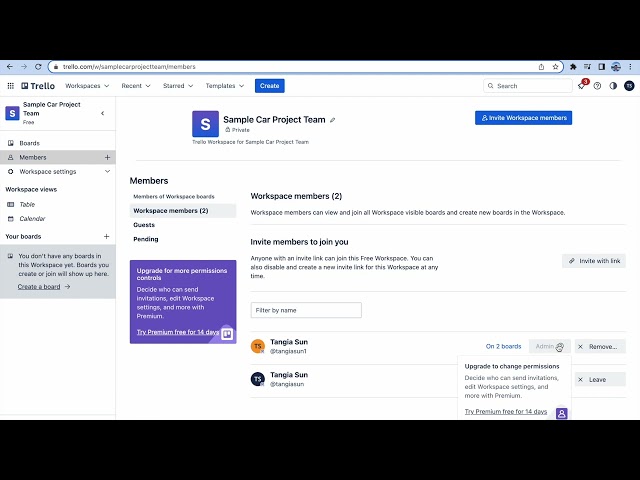The width and height of the screenshot is (640, 480).
Task: Open On 2 boards link
Action: click(503, 346)
